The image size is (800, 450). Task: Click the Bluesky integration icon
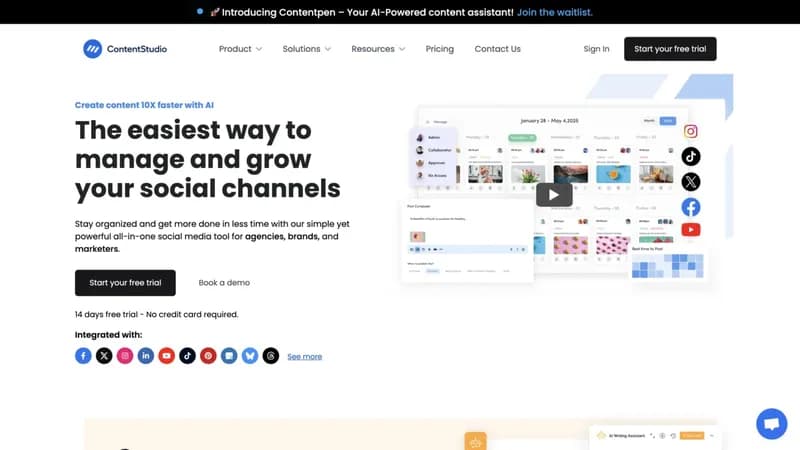(x=250, y=356)
